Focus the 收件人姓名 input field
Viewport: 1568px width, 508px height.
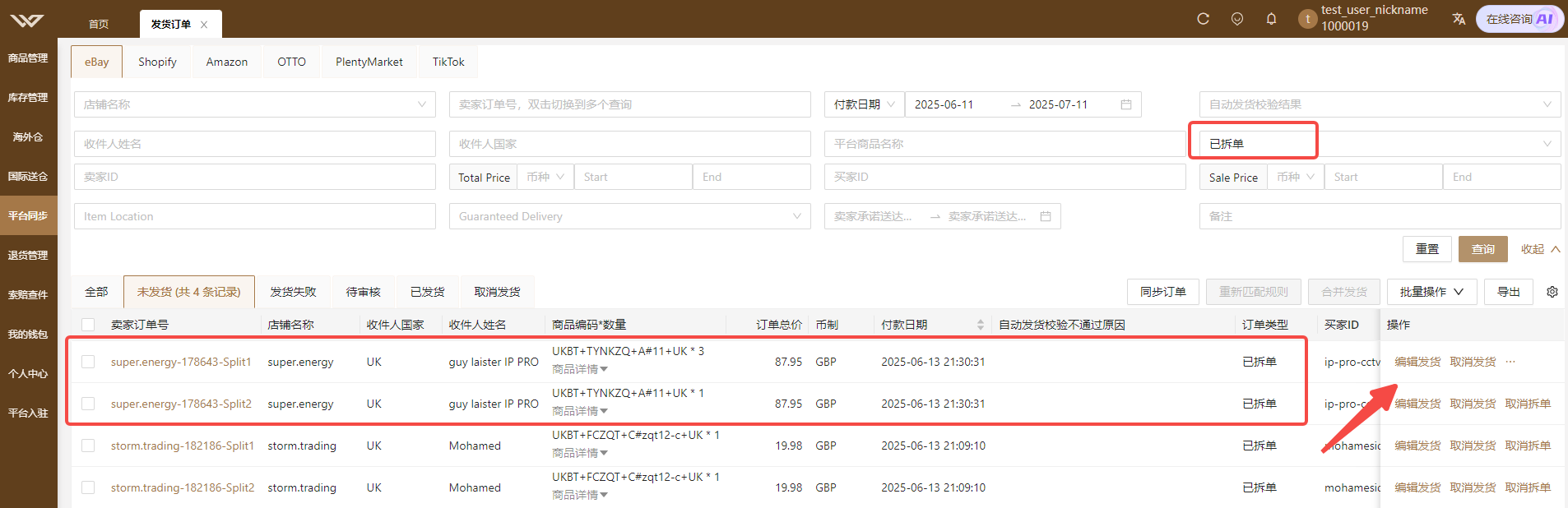pyautogui.click(x=255, y=144)
